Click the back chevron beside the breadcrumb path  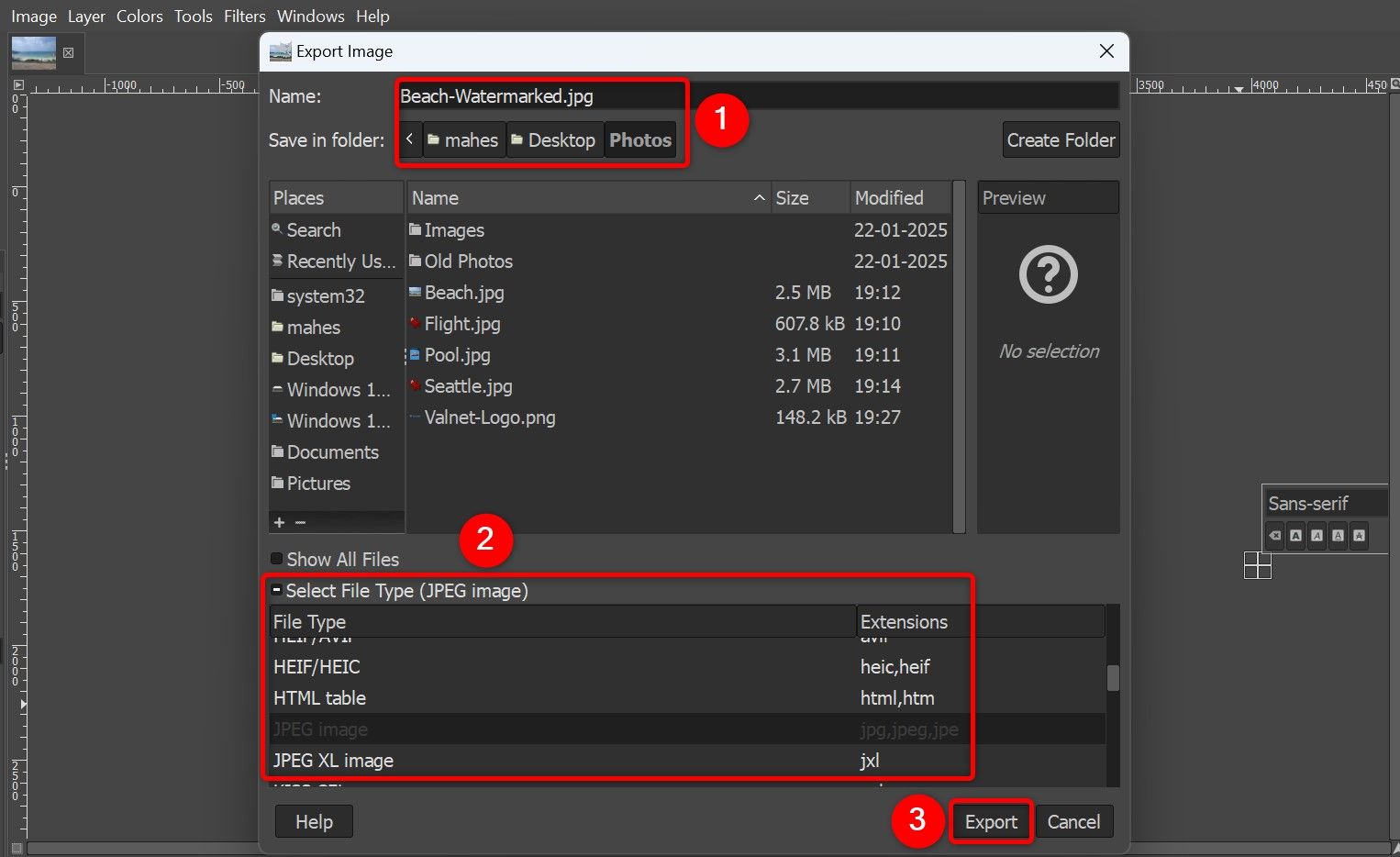409,139
